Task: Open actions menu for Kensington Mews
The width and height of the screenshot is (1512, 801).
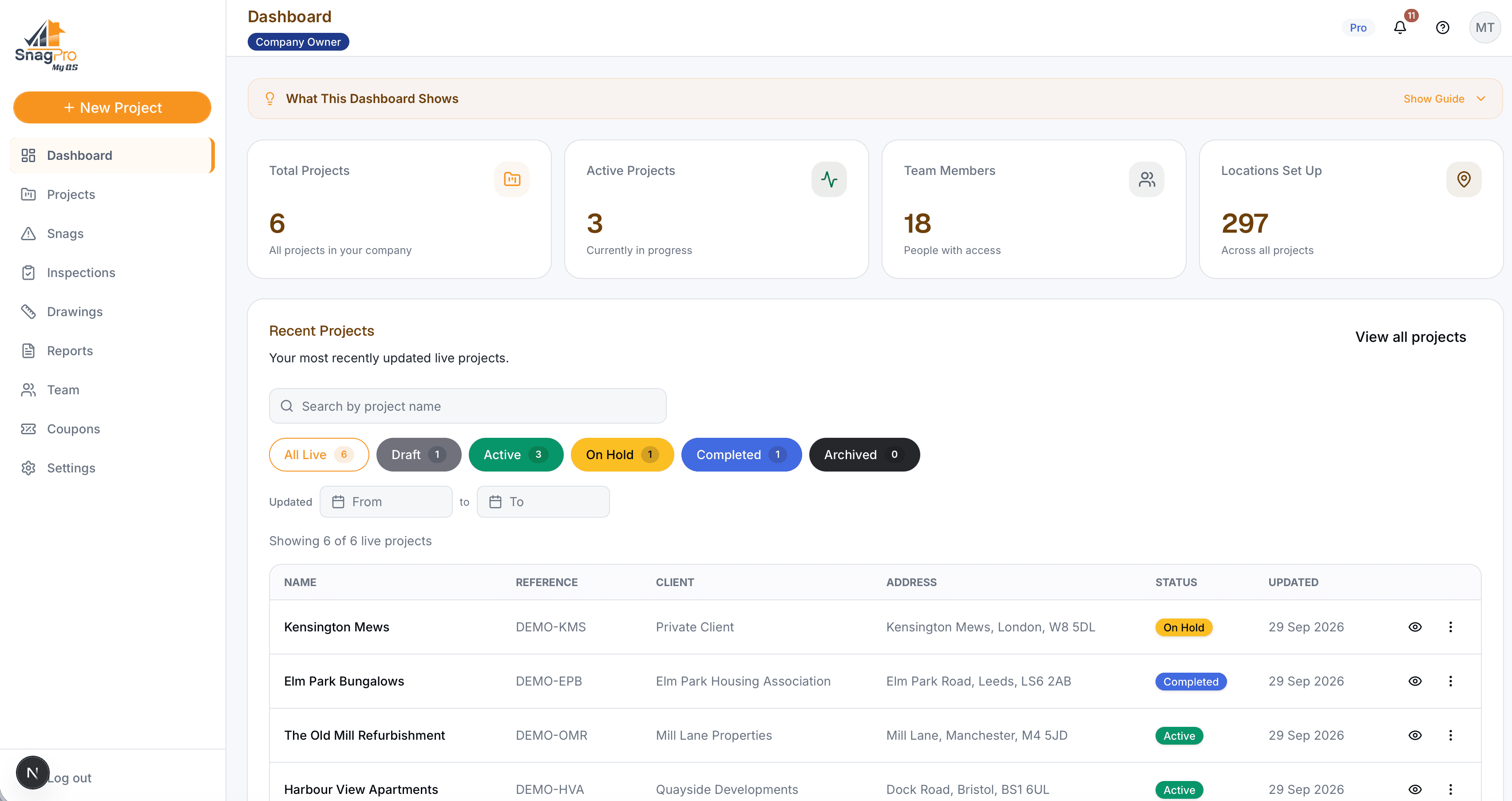Action: (1450, 627)
